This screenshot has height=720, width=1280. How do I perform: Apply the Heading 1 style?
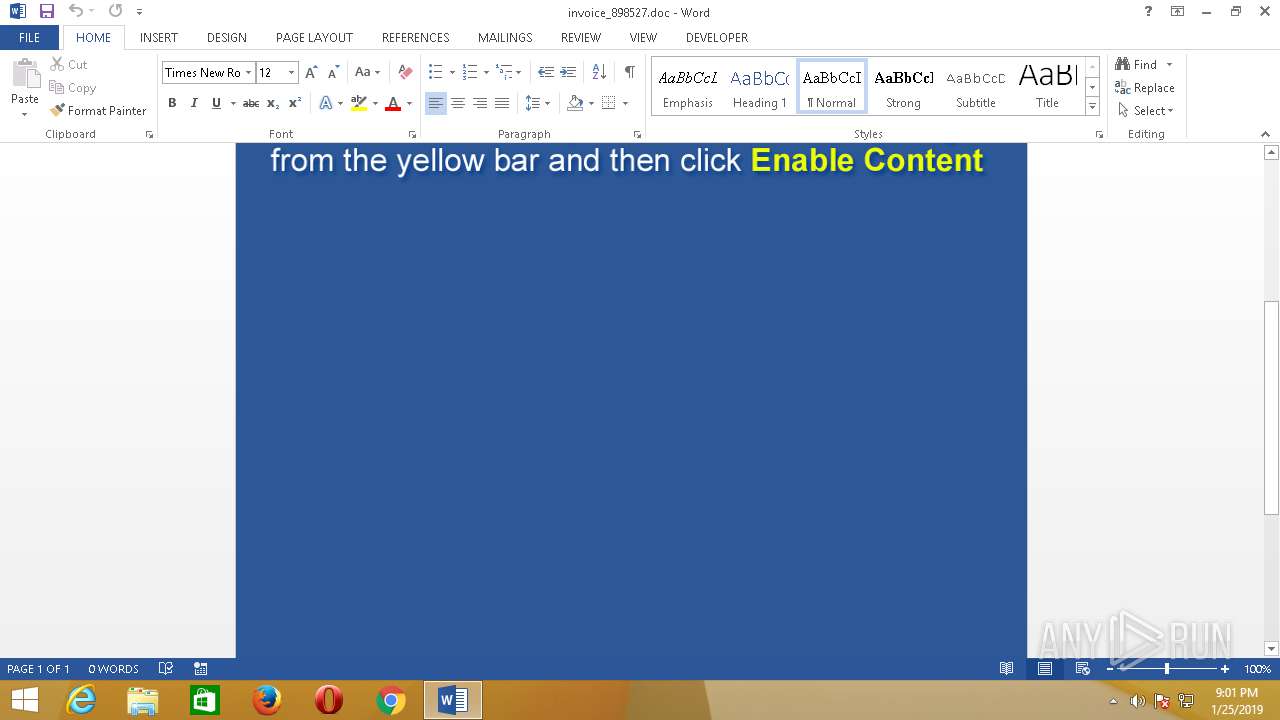(x=760, y=86)
